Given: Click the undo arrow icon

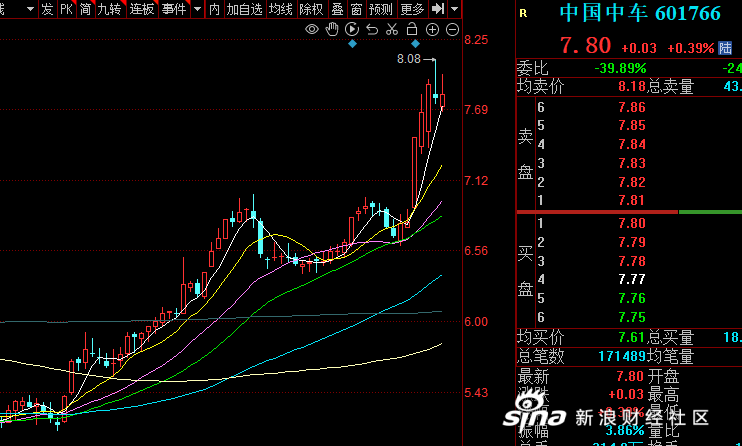Looking at the screenshot, I should pos(372,29).
